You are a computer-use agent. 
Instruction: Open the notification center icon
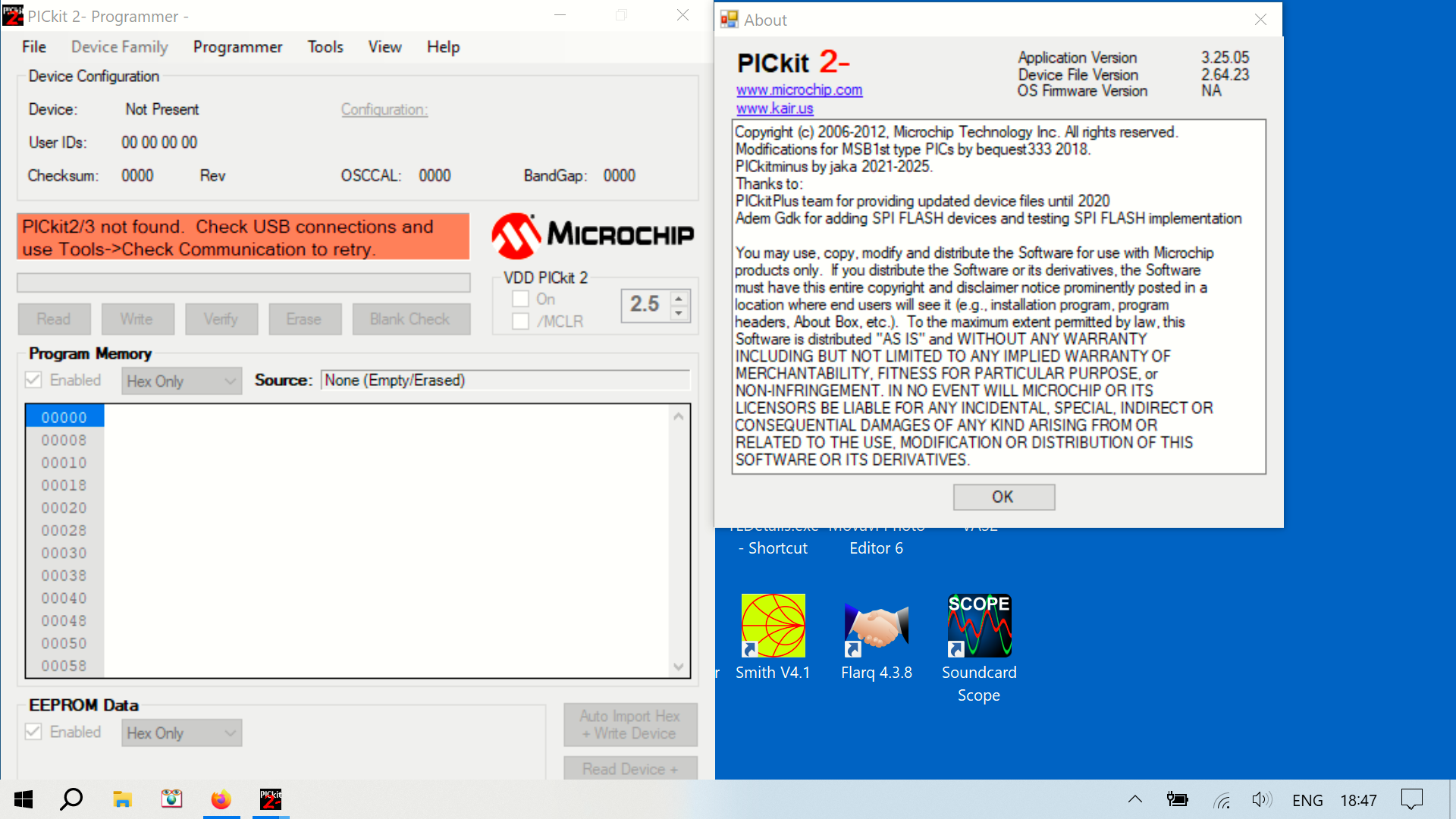[1412, 799]
